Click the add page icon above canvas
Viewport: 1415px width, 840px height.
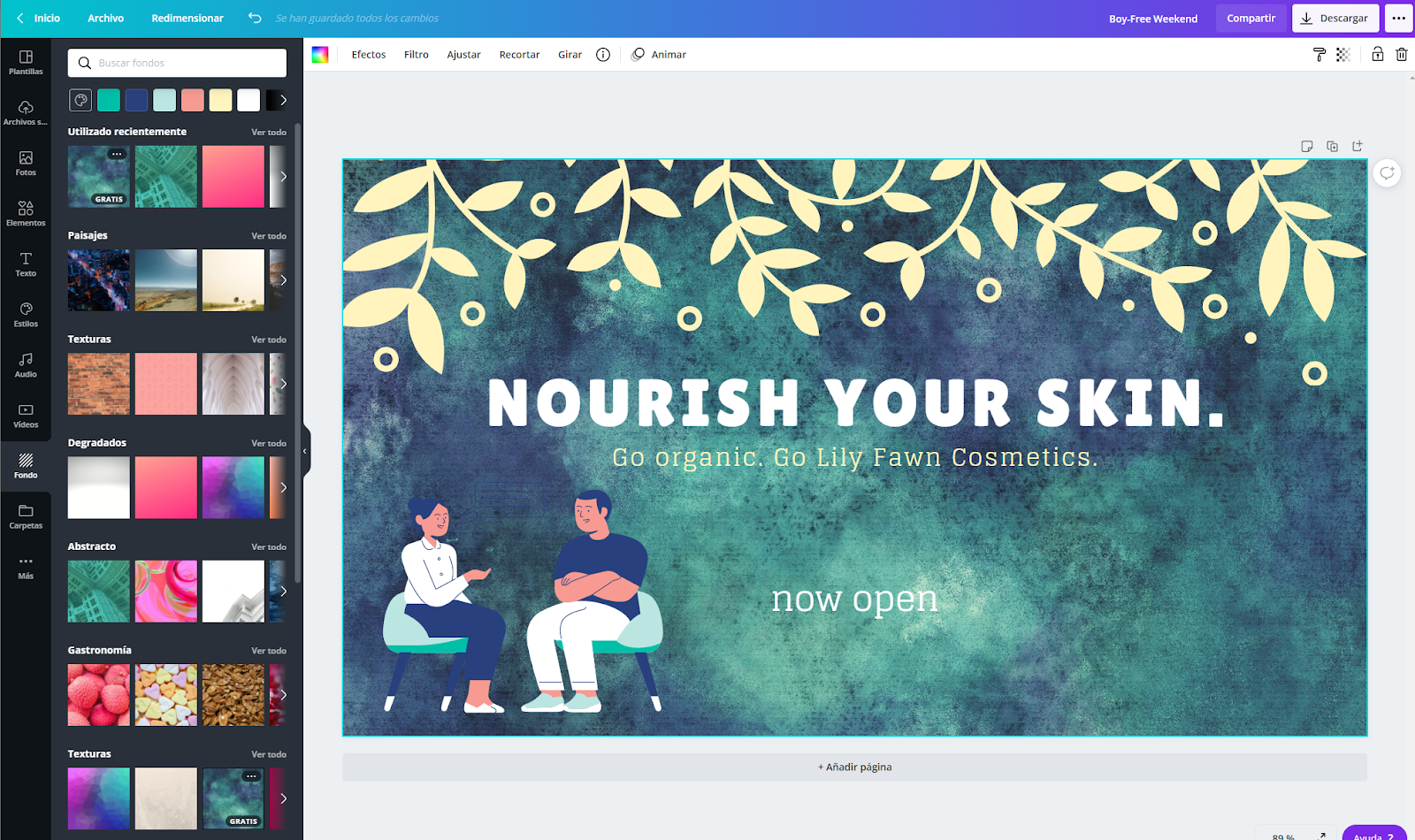pos(1358,146)
